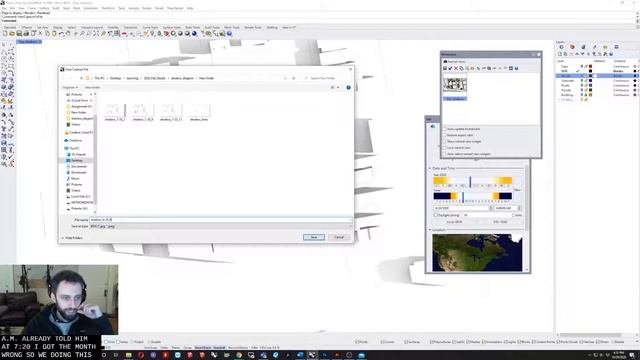Enable Auto-update thumbnails checkbox

click(445, 129)
